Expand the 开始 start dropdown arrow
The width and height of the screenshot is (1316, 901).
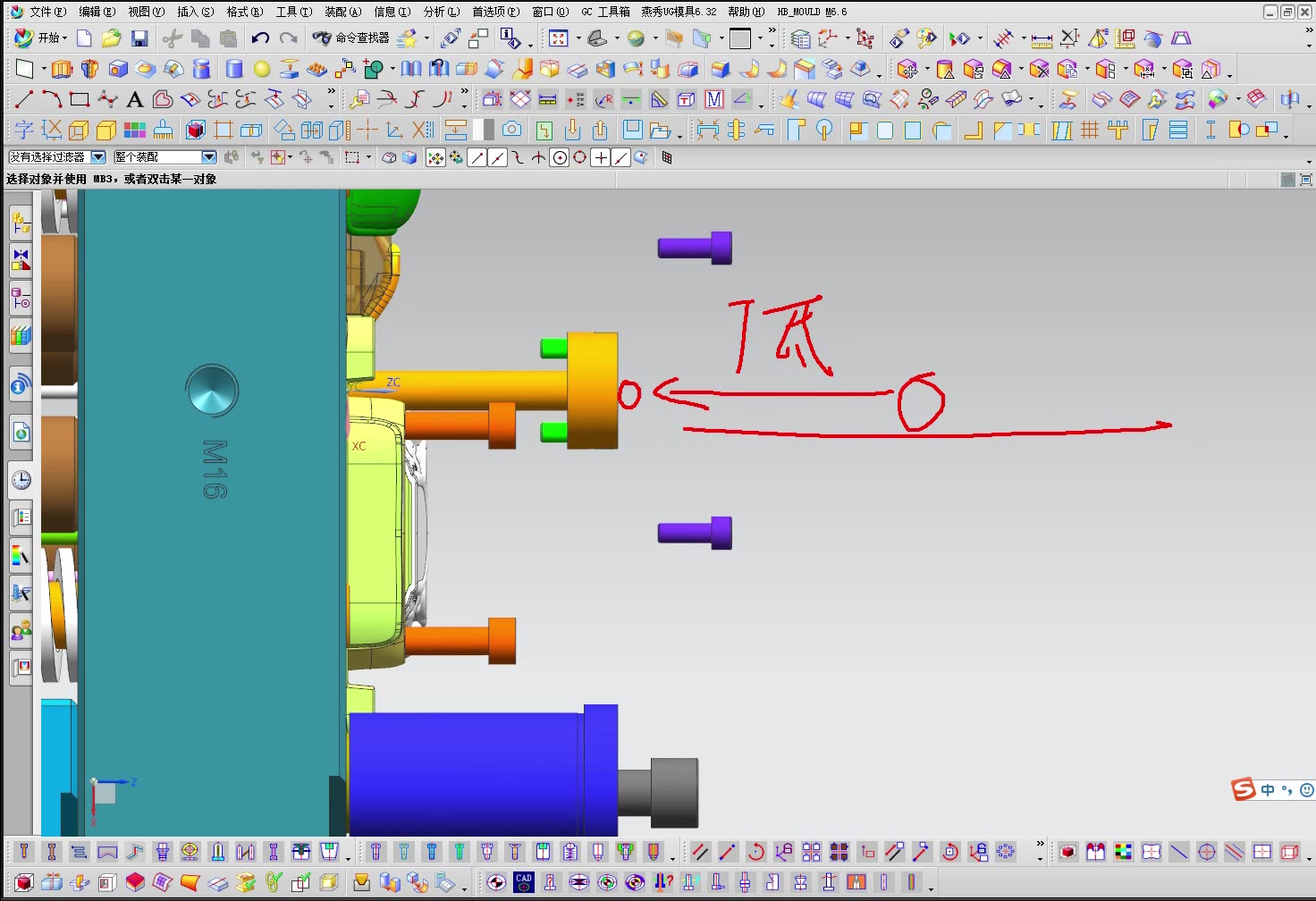(64, 38)
